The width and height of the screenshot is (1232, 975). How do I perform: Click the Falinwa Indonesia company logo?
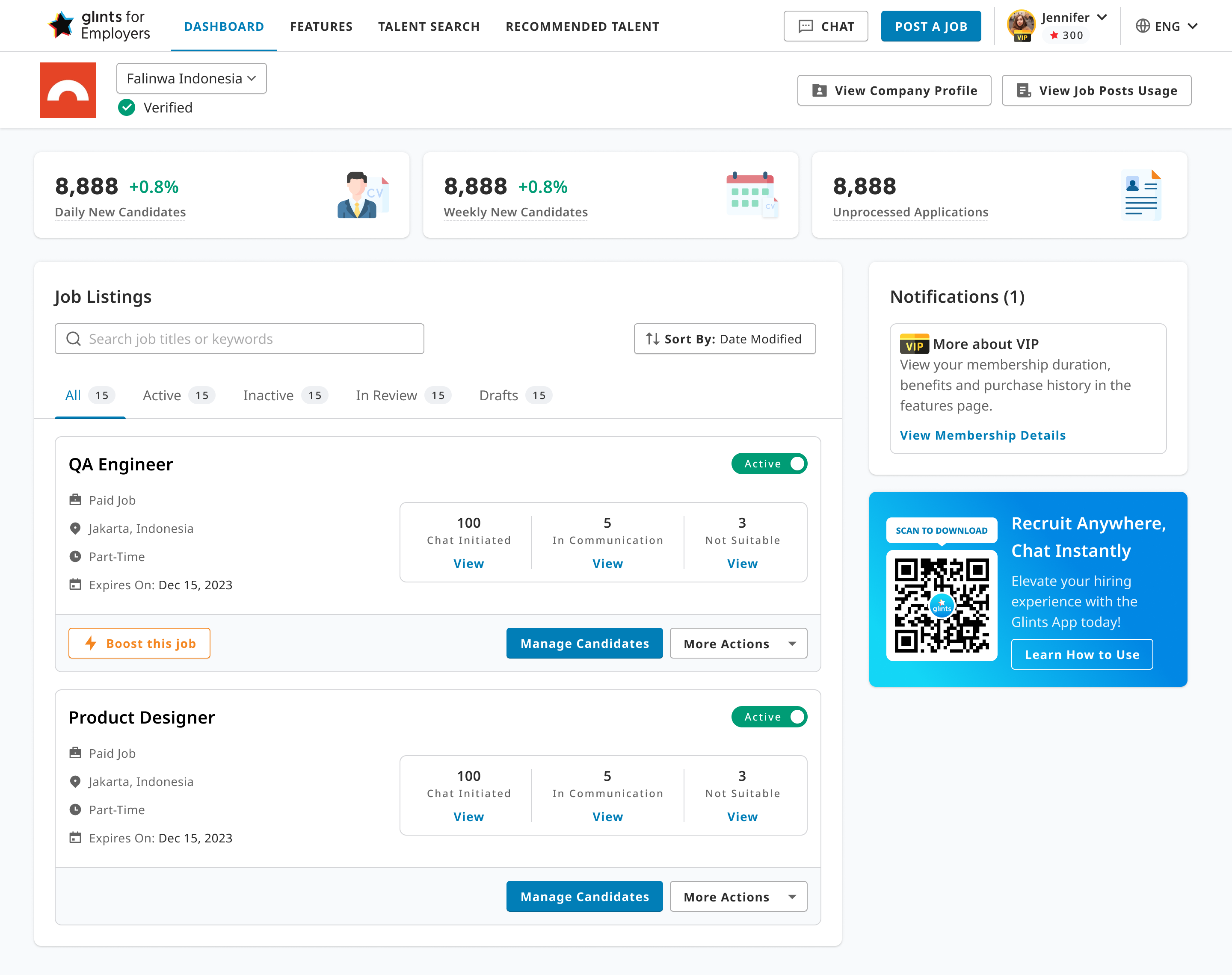pyautogui.click(x=68, y=90)
